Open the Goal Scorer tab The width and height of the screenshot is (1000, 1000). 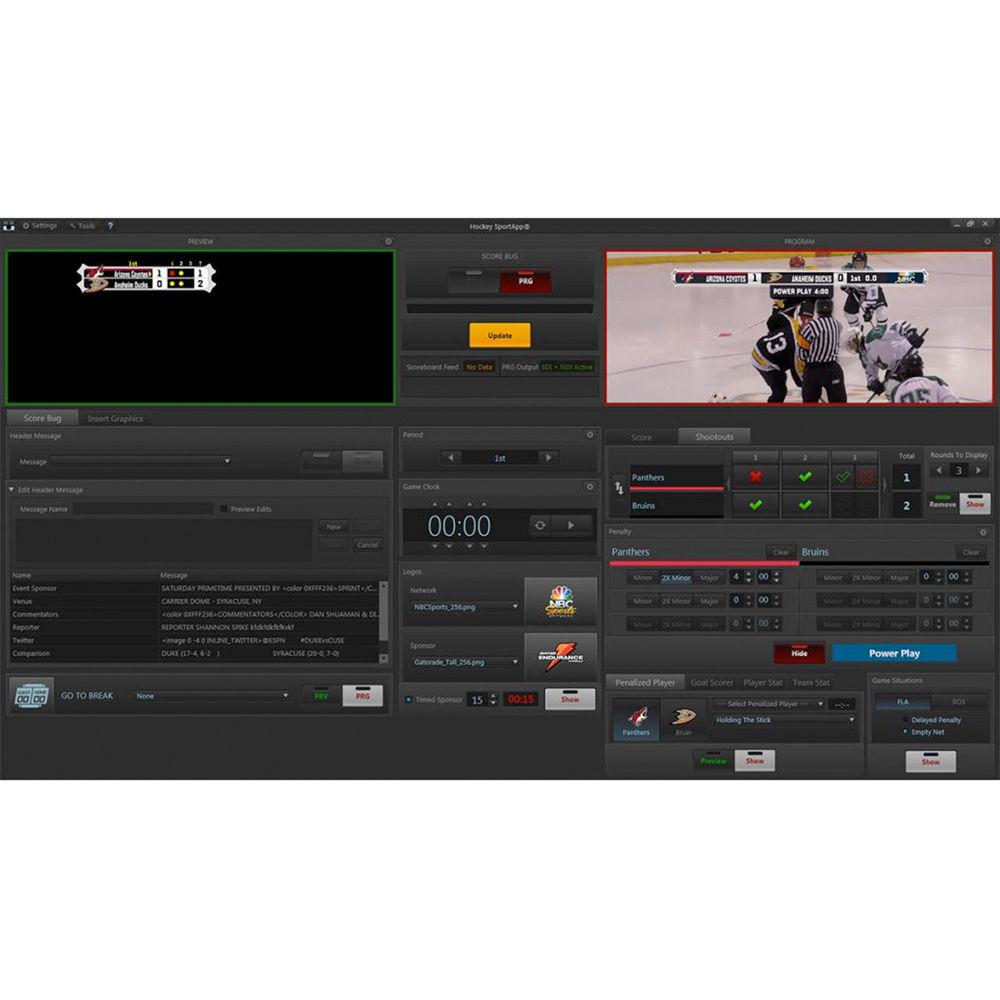pos(711,683)
